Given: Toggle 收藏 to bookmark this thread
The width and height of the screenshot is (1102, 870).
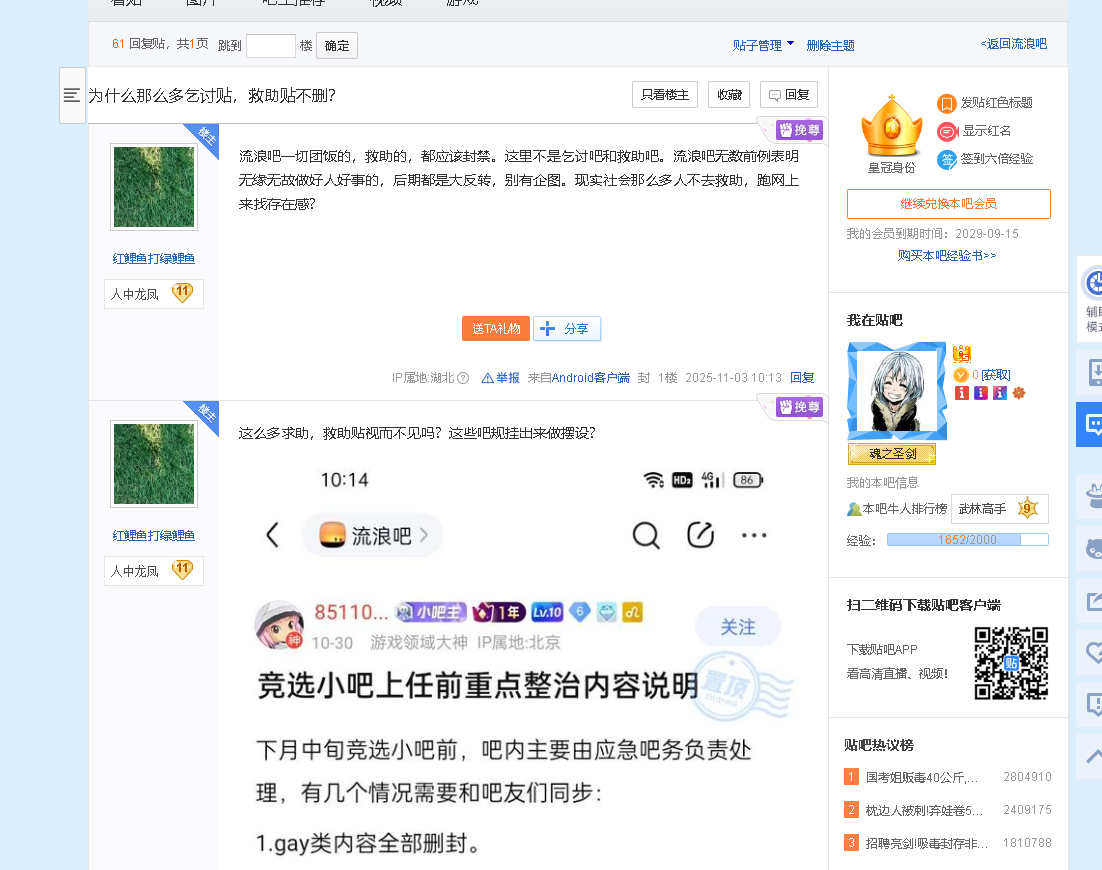Looking at the screenshot, I should point(728,95).
